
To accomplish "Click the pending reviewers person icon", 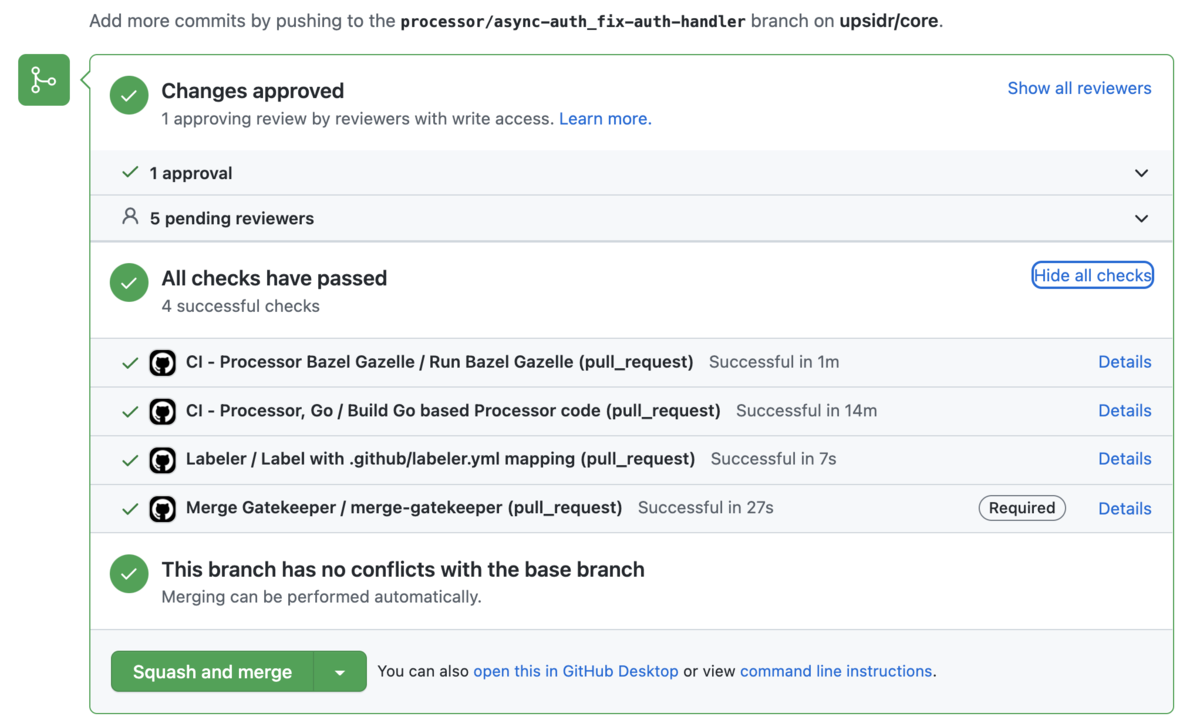I will tap(130, 217).
